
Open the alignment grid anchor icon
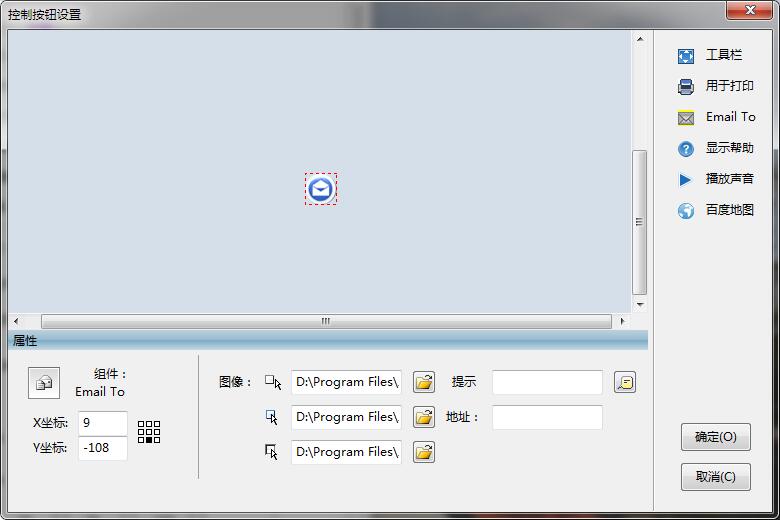149,432
